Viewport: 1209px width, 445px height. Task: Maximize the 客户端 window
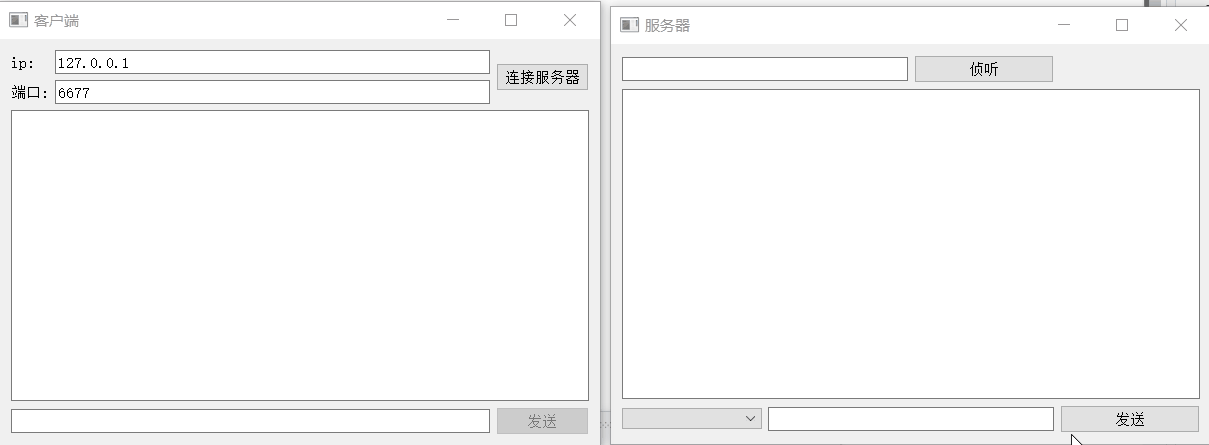(511, 20)
